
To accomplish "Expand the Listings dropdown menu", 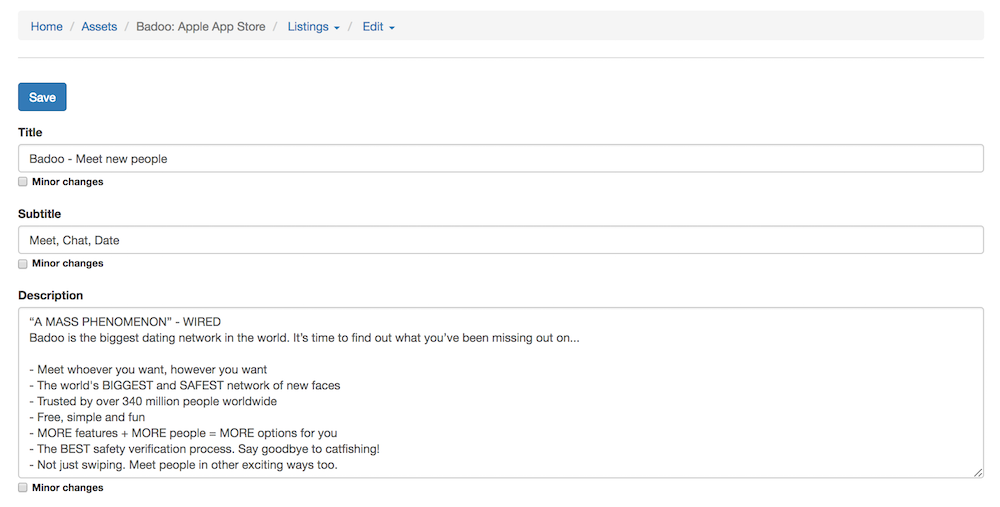I will click(313, 27).
